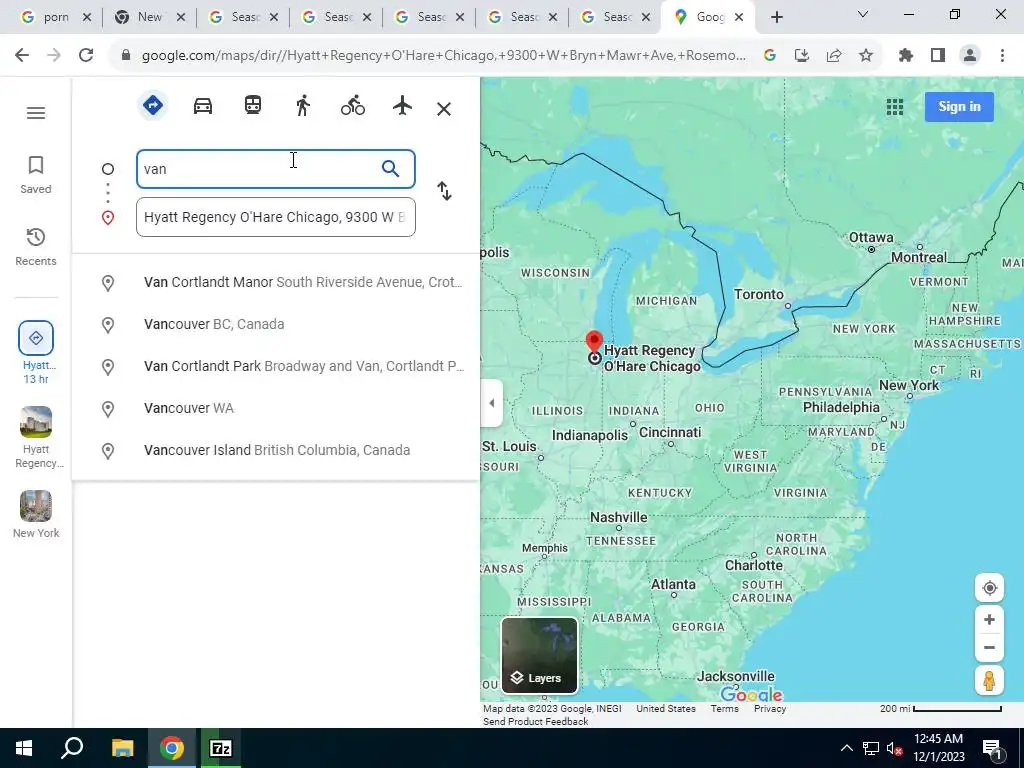Open Google Maps hamburger menu
This screenshot has width=1024, height=768.
36,113
